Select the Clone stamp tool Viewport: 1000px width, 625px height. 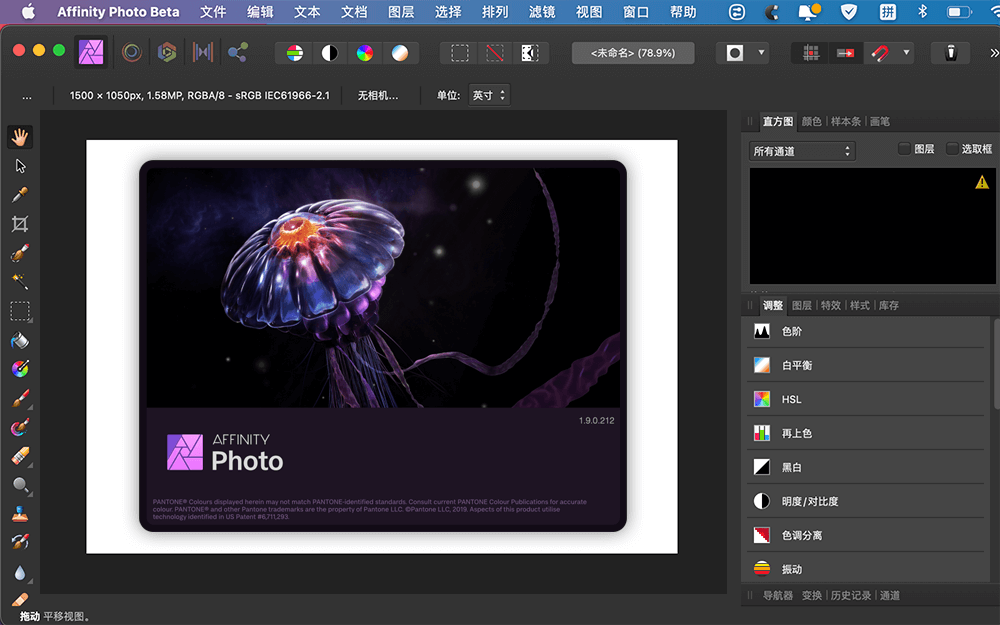(20, 514)
